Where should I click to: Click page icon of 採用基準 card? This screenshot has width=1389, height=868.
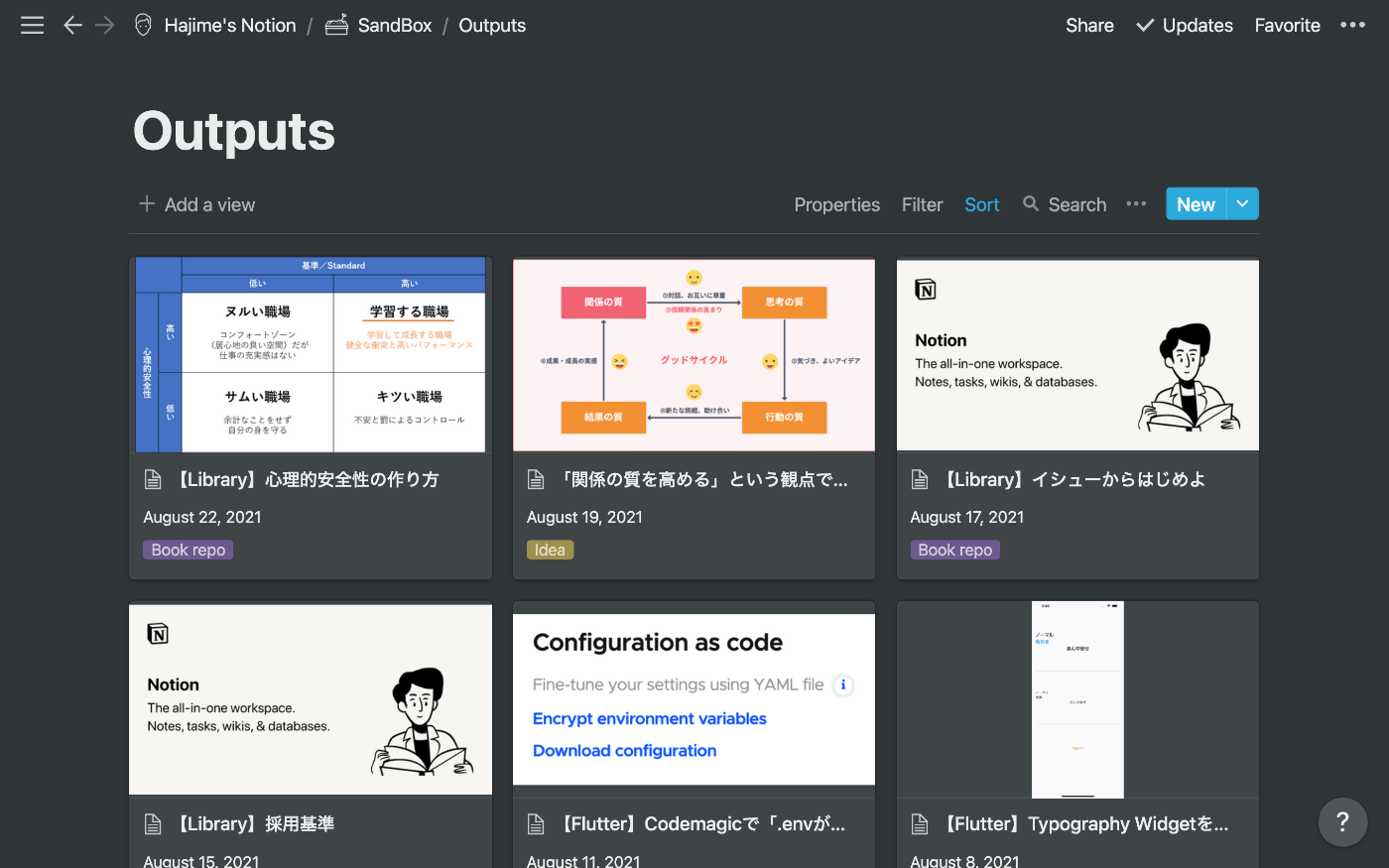tap(153, 824)
